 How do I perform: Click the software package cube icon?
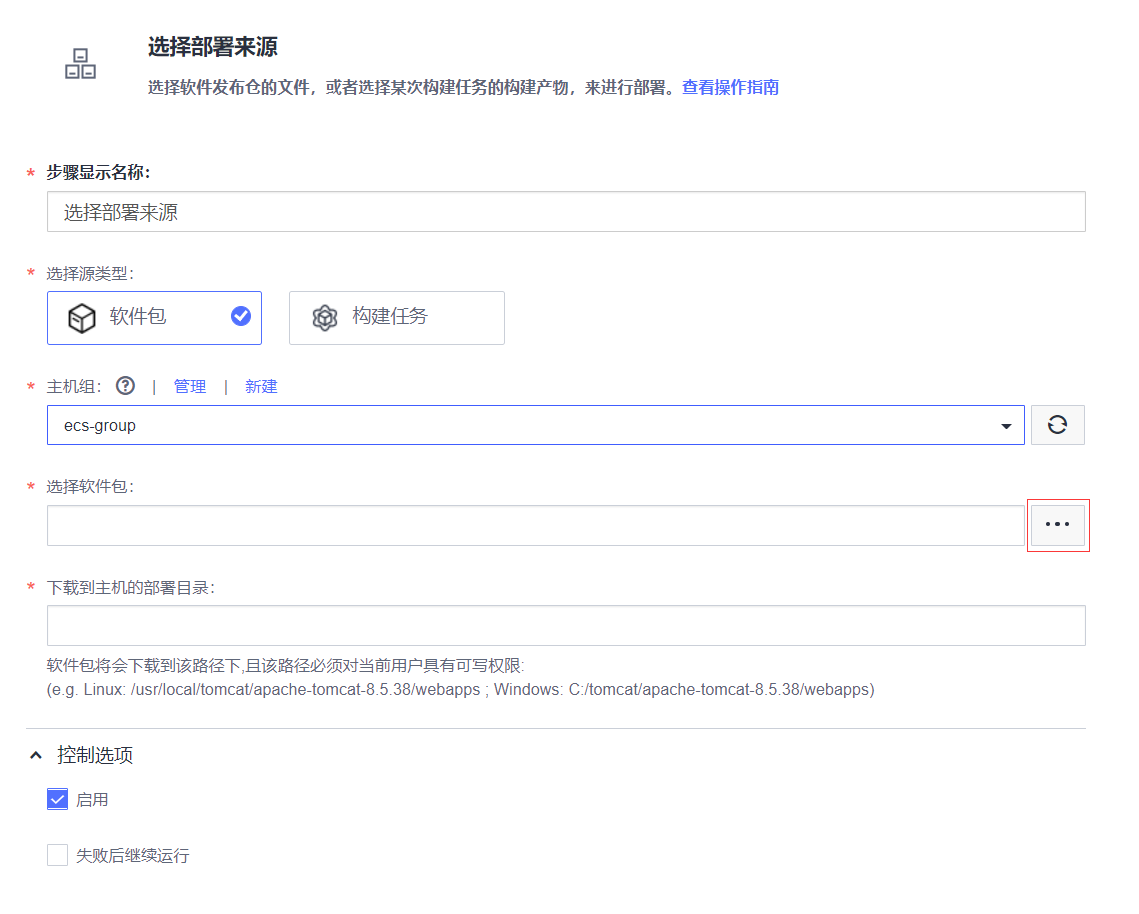81,318
